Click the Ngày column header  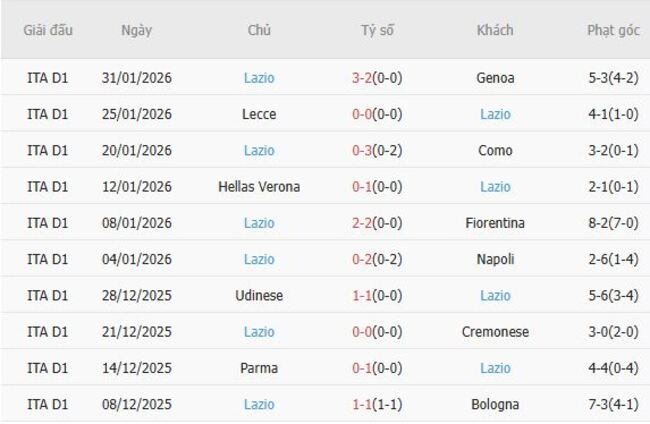pyautogui.click(x=137, y=30)
